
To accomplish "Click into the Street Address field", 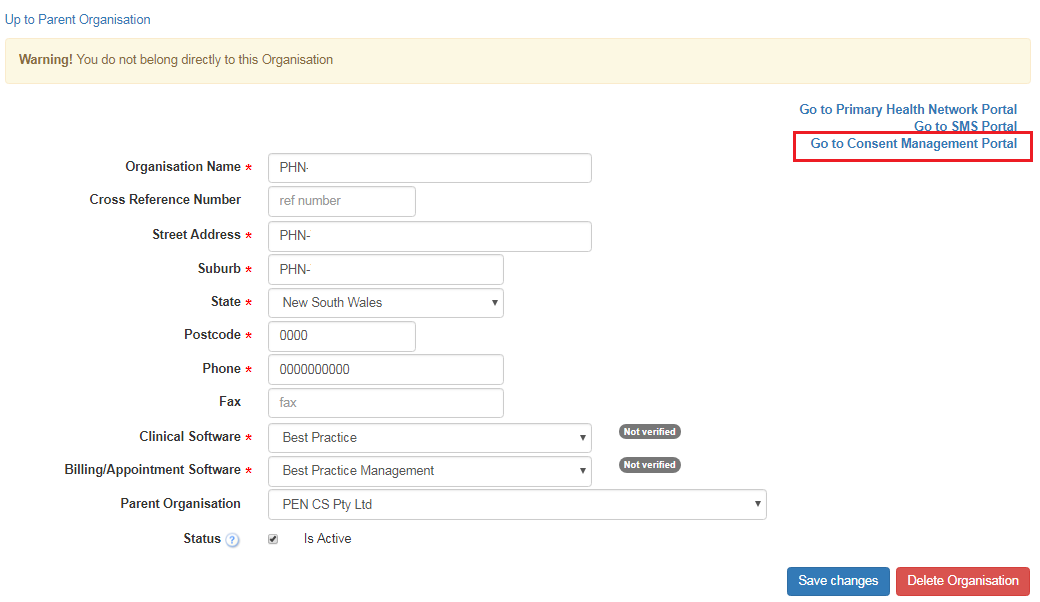I will coord(430,236).
